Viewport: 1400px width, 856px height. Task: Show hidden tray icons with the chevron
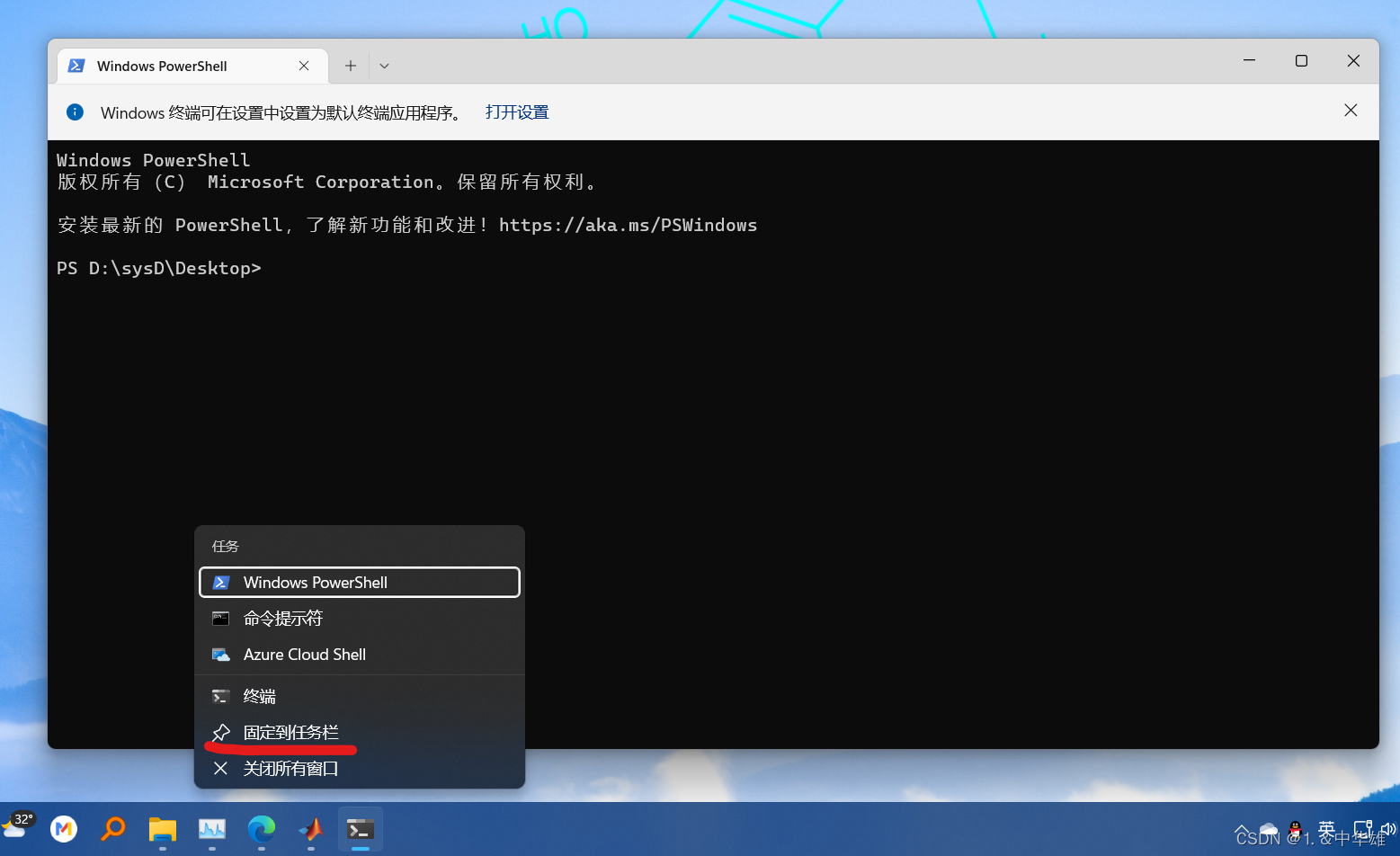tap(1242, 830)
